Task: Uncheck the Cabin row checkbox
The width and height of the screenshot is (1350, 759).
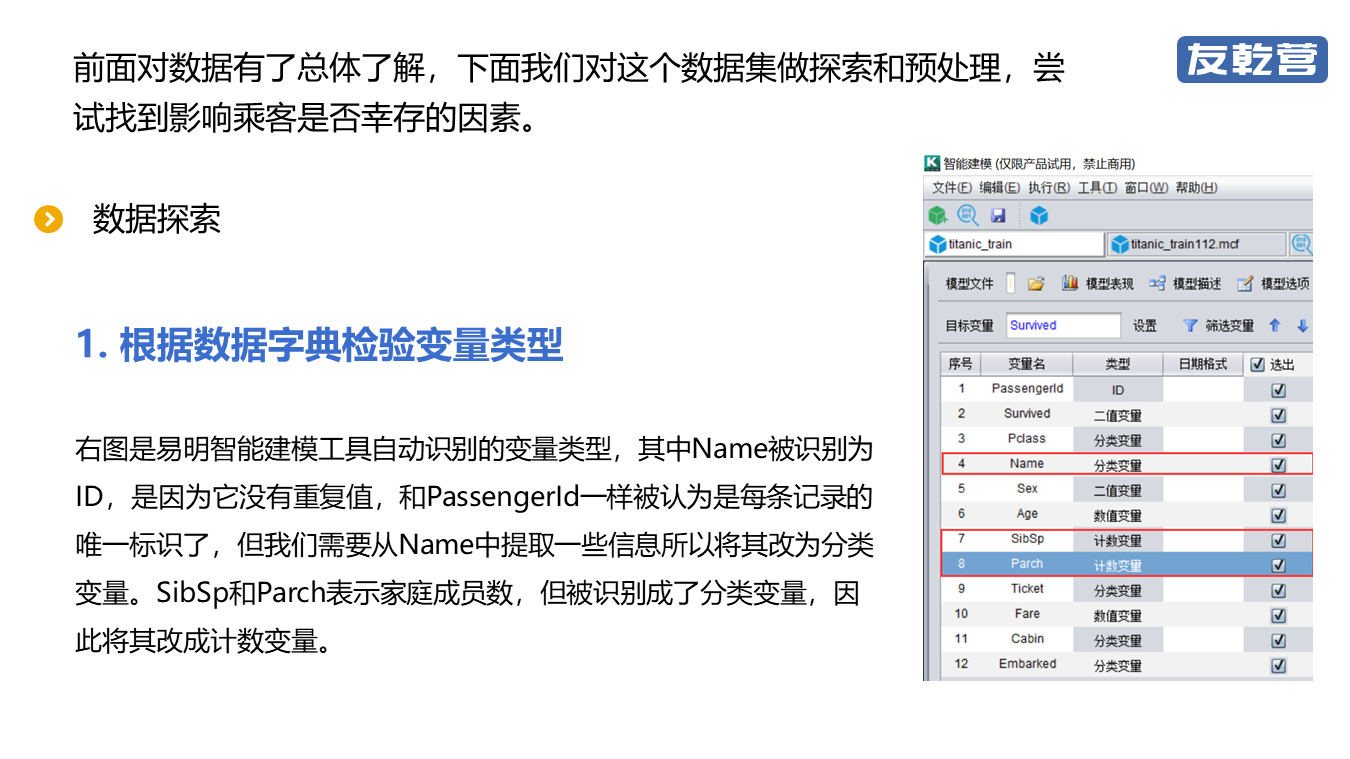Action: pos(1278,641)
